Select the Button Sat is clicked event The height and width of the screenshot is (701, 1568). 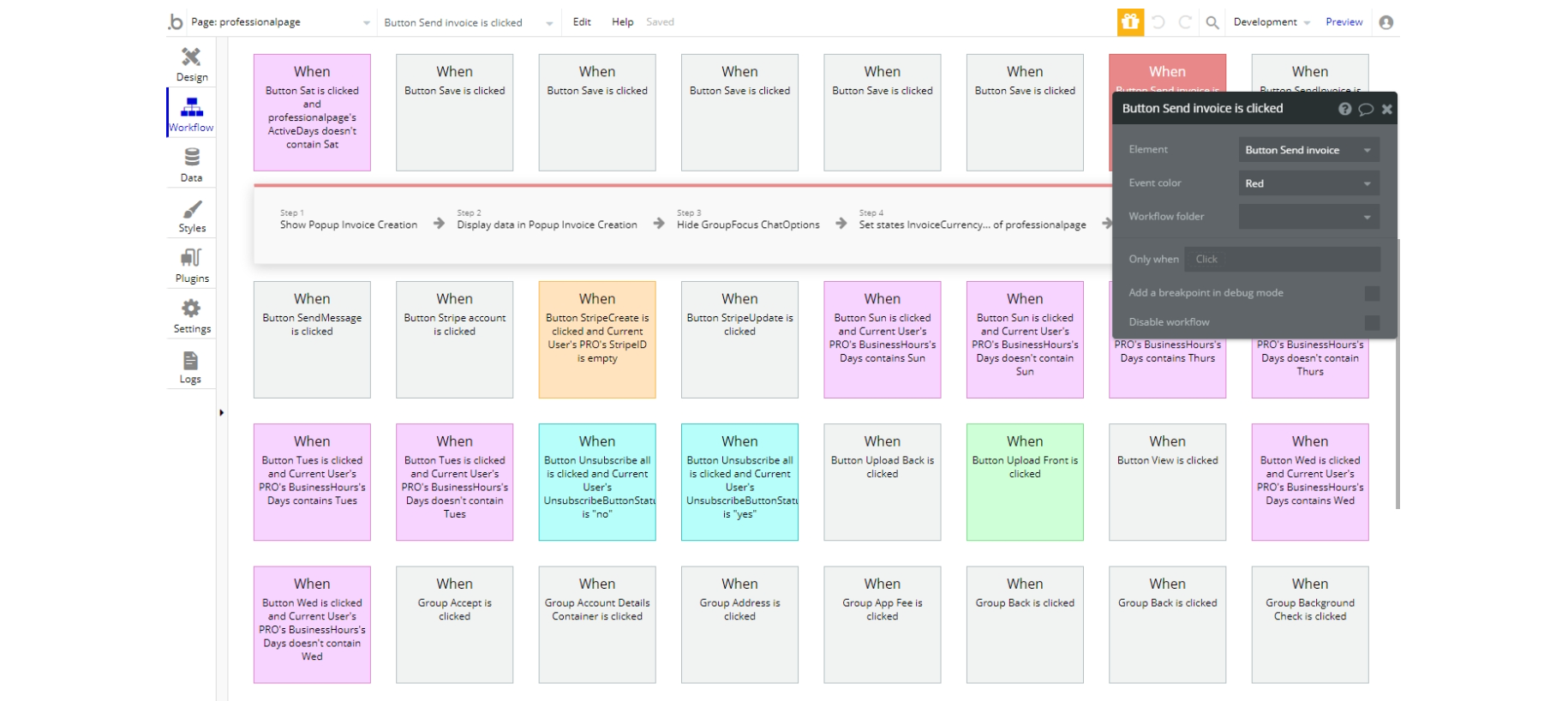click(312, 112)
